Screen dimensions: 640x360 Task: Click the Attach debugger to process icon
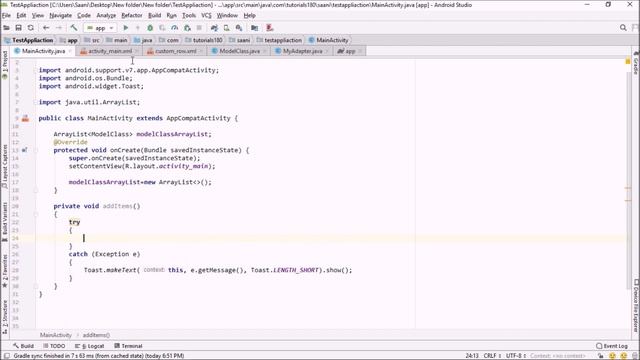click(x=187, y=28)
